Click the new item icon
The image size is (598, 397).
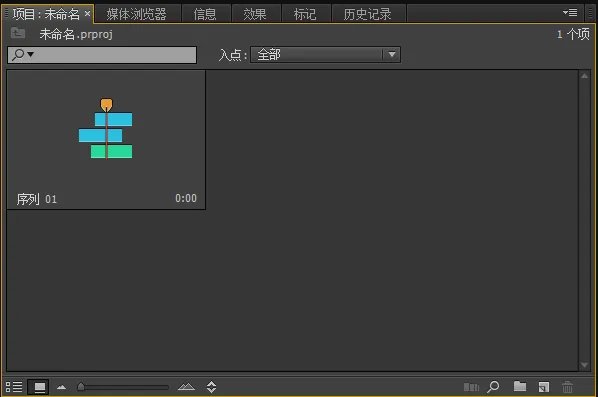544,387
